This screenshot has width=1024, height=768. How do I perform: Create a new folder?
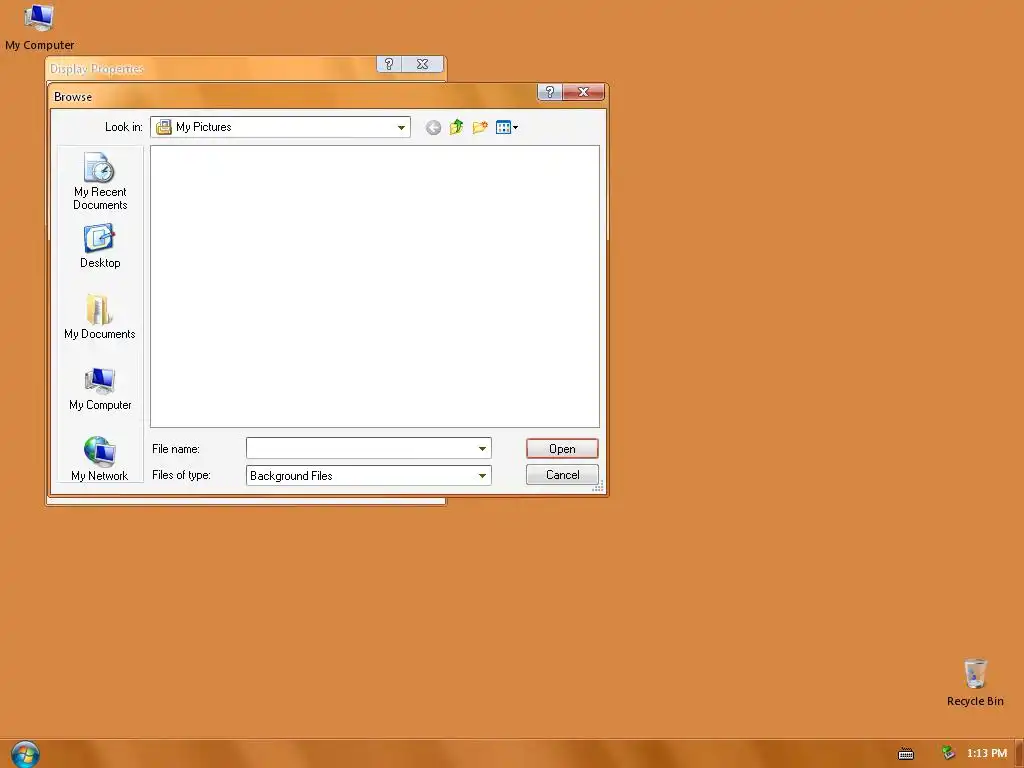click(480, 127)
